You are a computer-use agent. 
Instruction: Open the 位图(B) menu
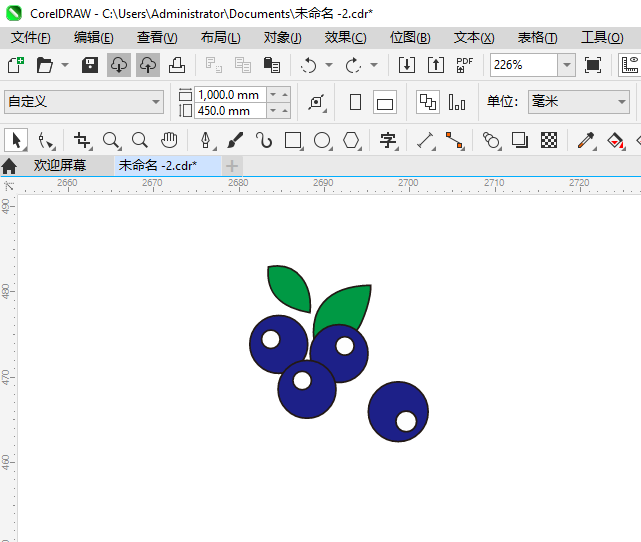pyautogui.click(x=410, y=38)
